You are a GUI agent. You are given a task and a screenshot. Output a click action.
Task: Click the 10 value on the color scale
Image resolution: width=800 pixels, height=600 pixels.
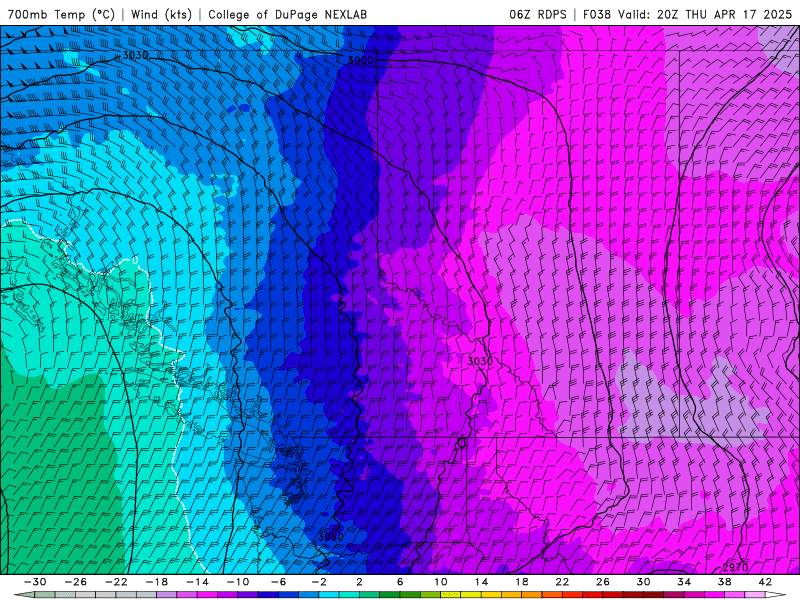[441, 582]
